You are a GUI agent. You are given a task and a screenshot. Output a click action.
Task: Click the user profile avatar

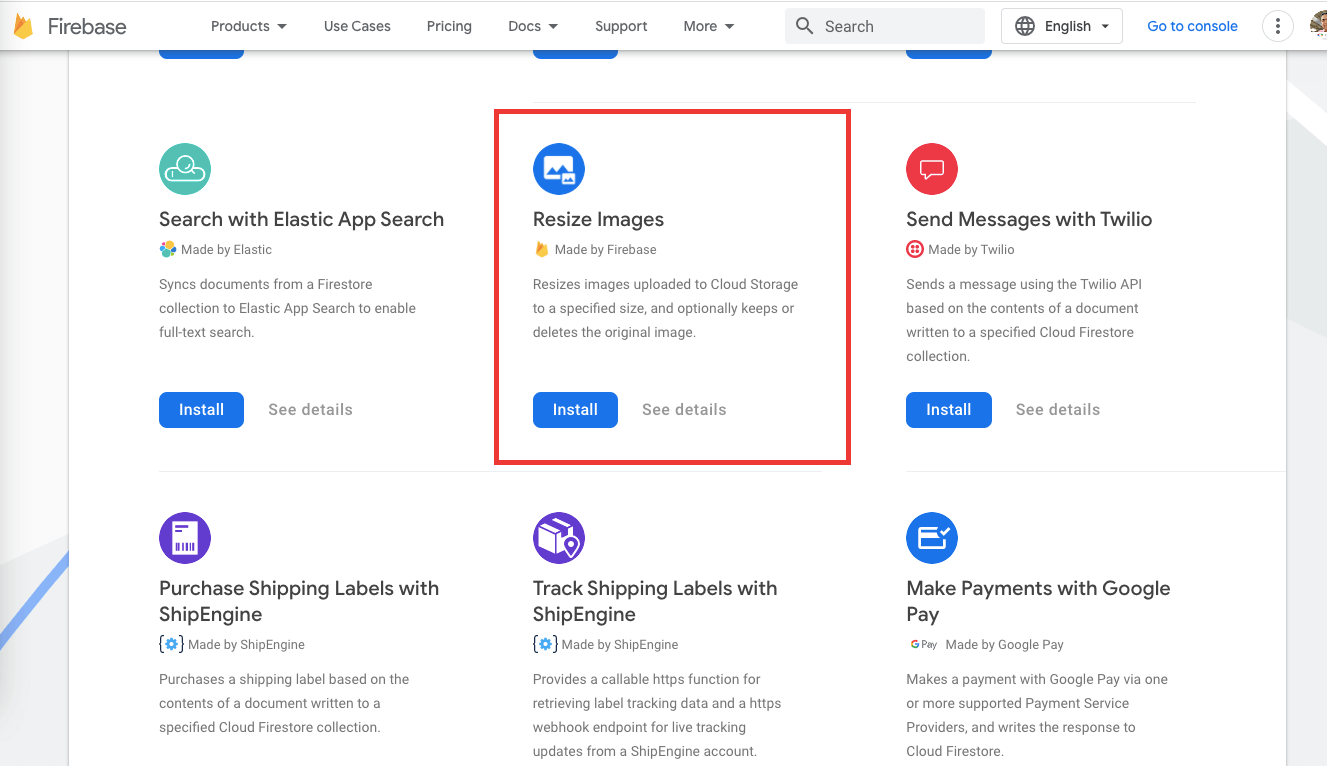tap(1318, 26)
